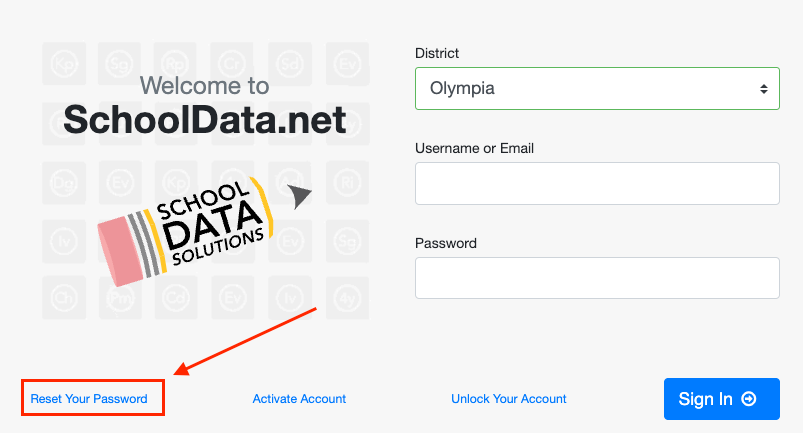Click the faded Dg background icon
This screenshot has height=433, width=803.
[64, 183]
